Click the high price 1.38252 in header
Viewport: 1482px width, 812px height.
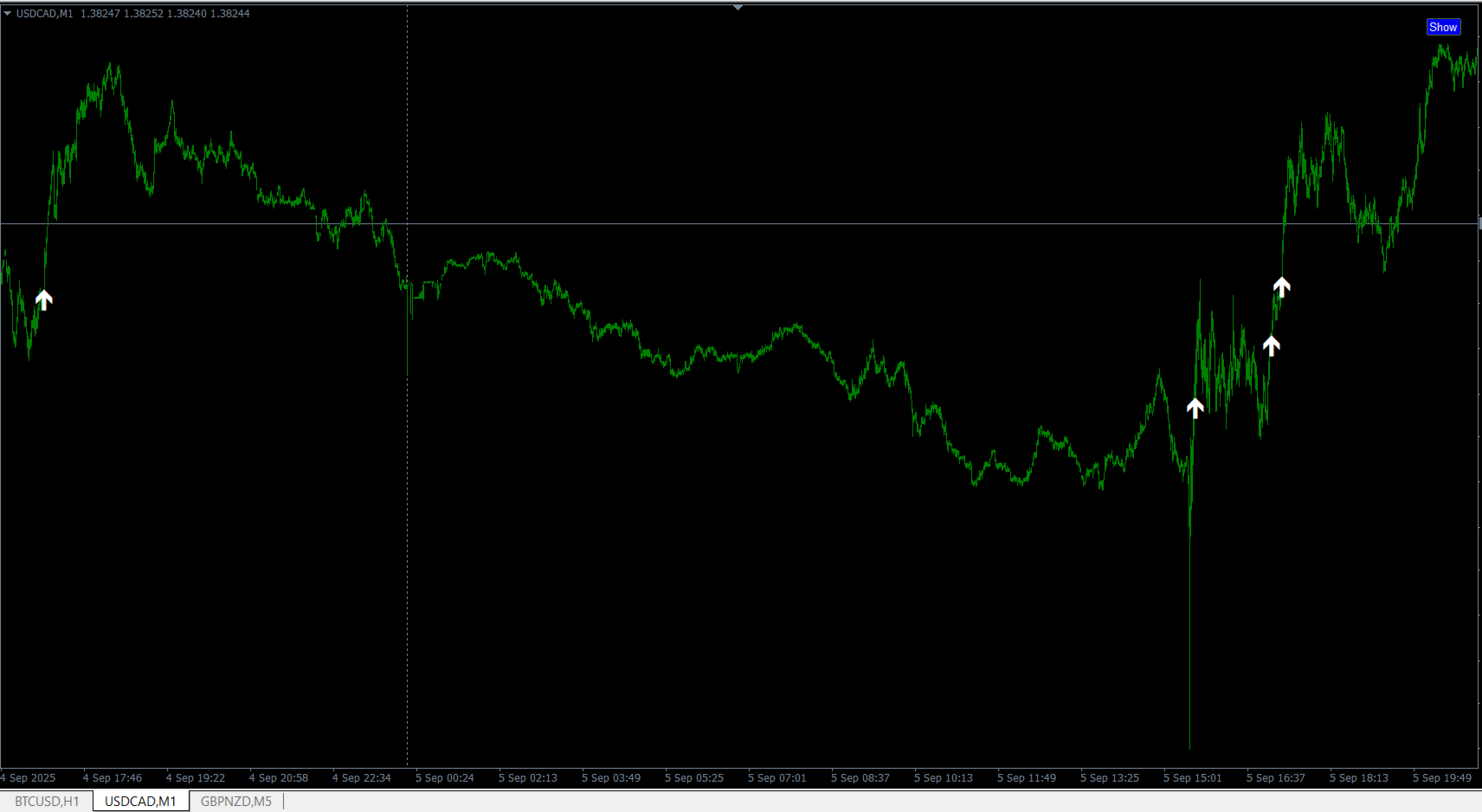[x=144, y=14]
